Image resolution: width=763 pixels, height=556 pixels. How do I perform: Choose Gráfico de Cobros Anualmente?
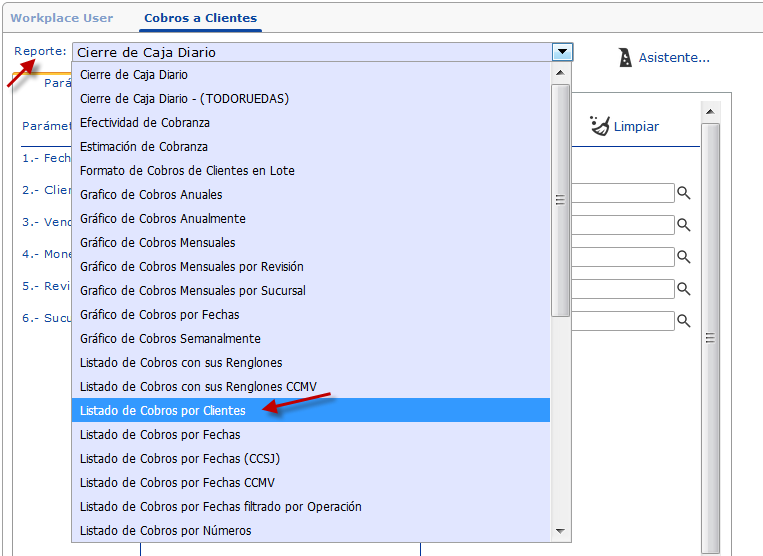pos(311,219)
